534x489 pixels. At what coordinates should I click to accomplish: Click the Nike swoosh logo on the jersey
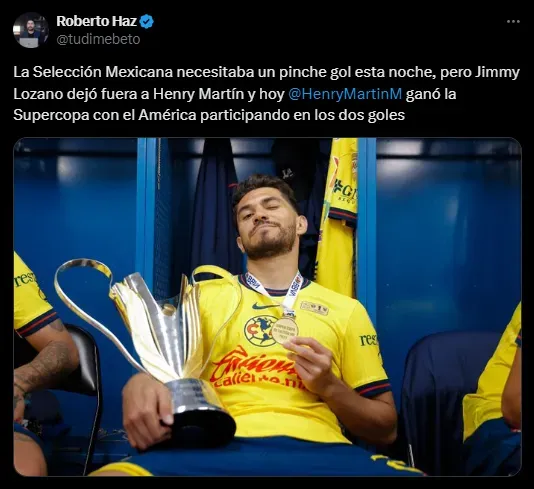coord(263,306)
